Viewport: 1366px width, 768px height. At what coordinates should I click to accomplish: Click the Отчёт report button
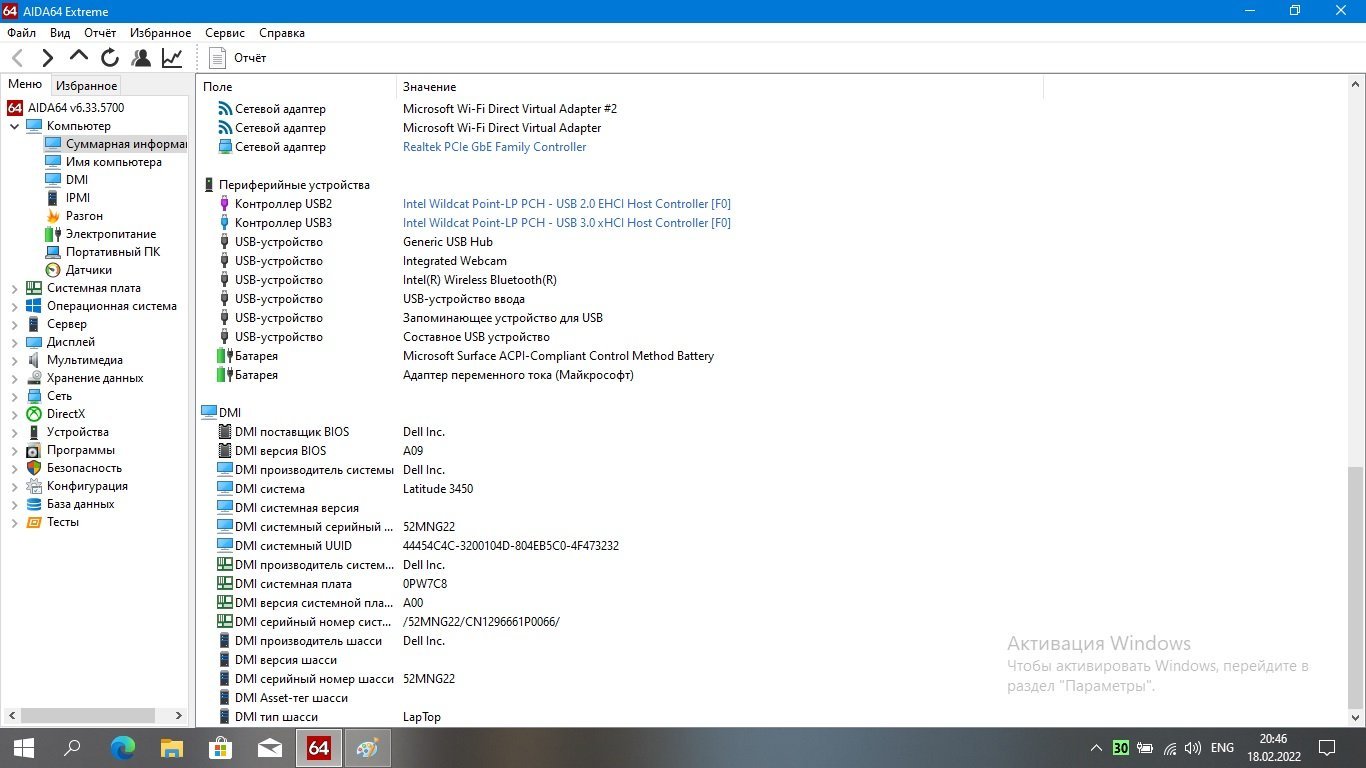pyautogui.click(x=238, y=58)
